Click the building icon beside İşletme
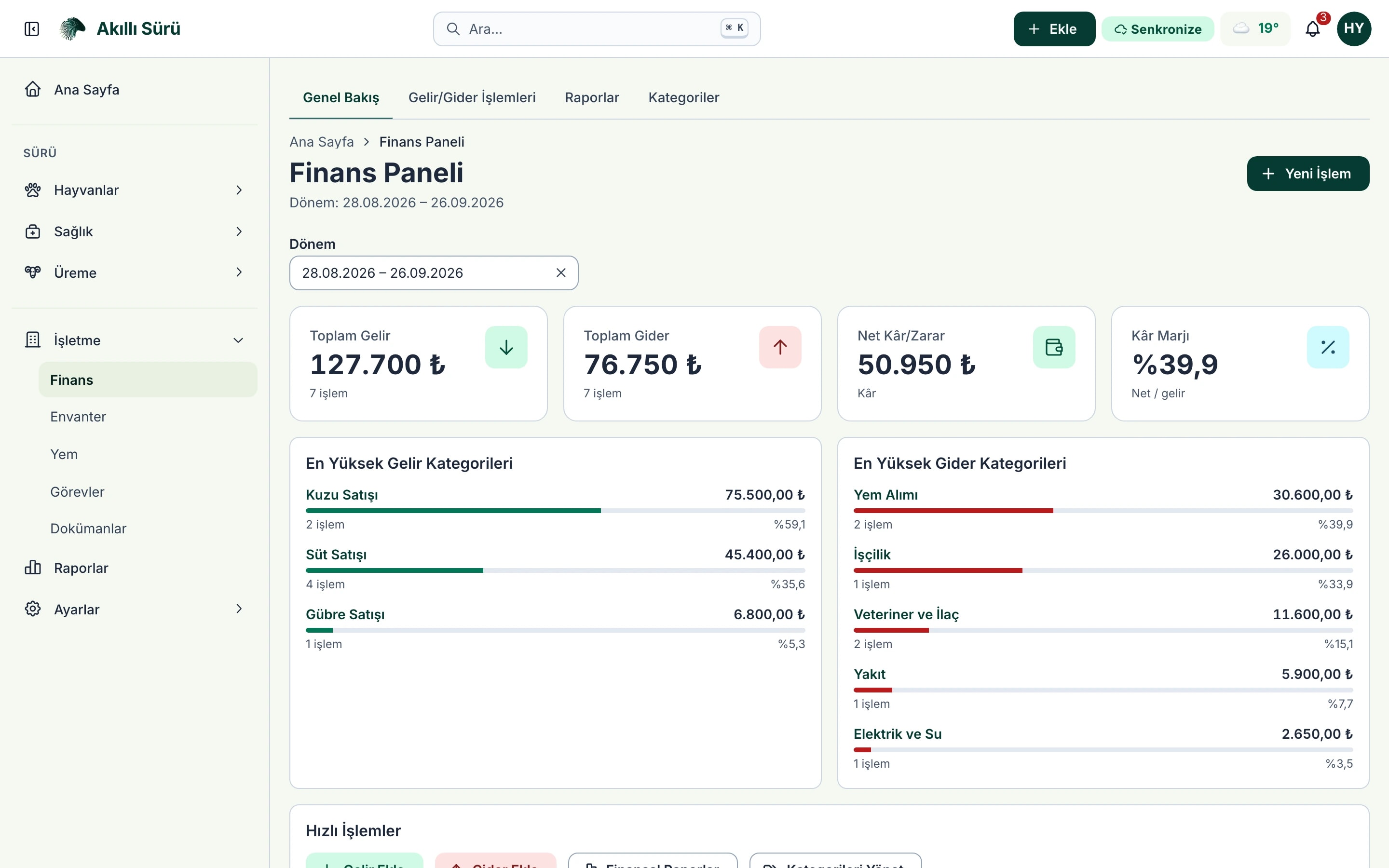The image size is (1389, 868). (x=33, y=340)
